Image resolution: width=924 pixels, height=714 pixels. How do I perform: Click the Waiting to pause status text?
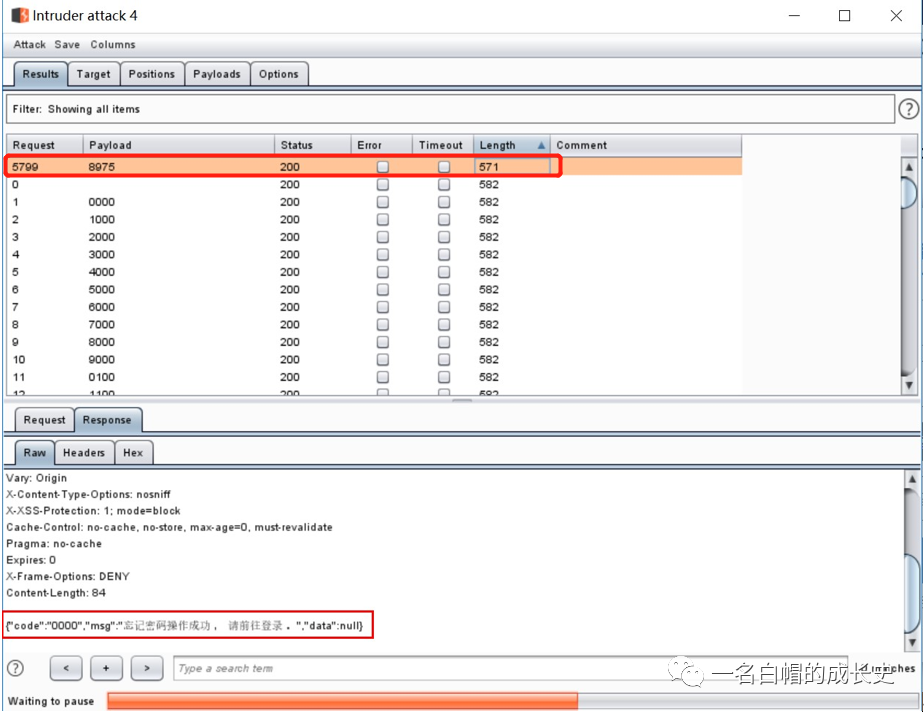(51, 701)
